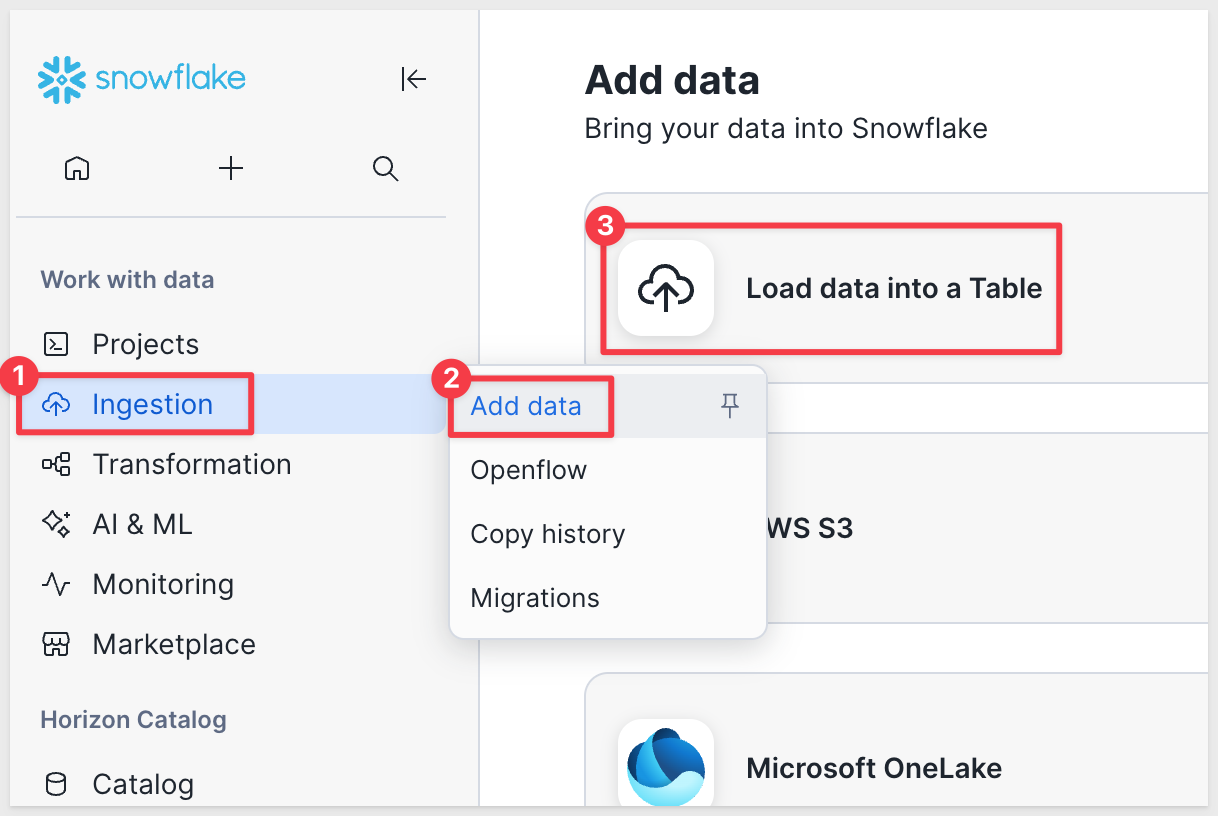1218x816 pixels.
Task: Expand the Ingestion sidebar section
Action: pyautogui.click(x=152, y=404)
